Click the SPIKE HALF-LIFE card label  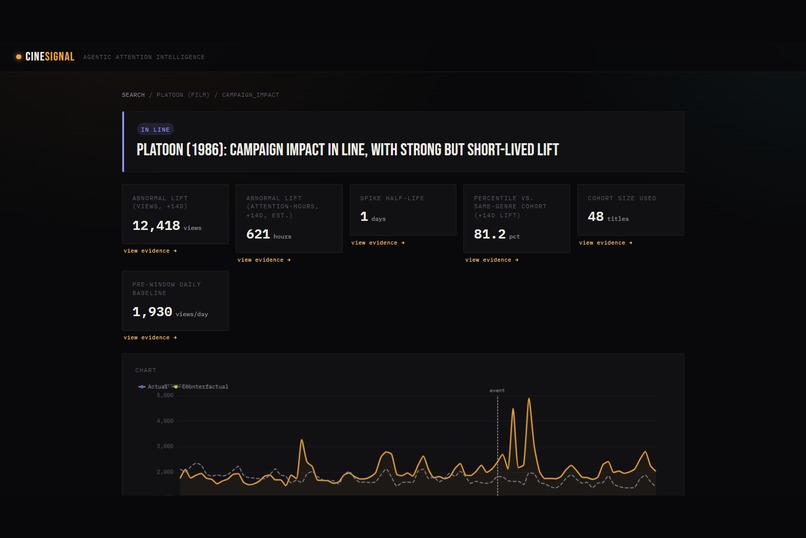point(392,198)
